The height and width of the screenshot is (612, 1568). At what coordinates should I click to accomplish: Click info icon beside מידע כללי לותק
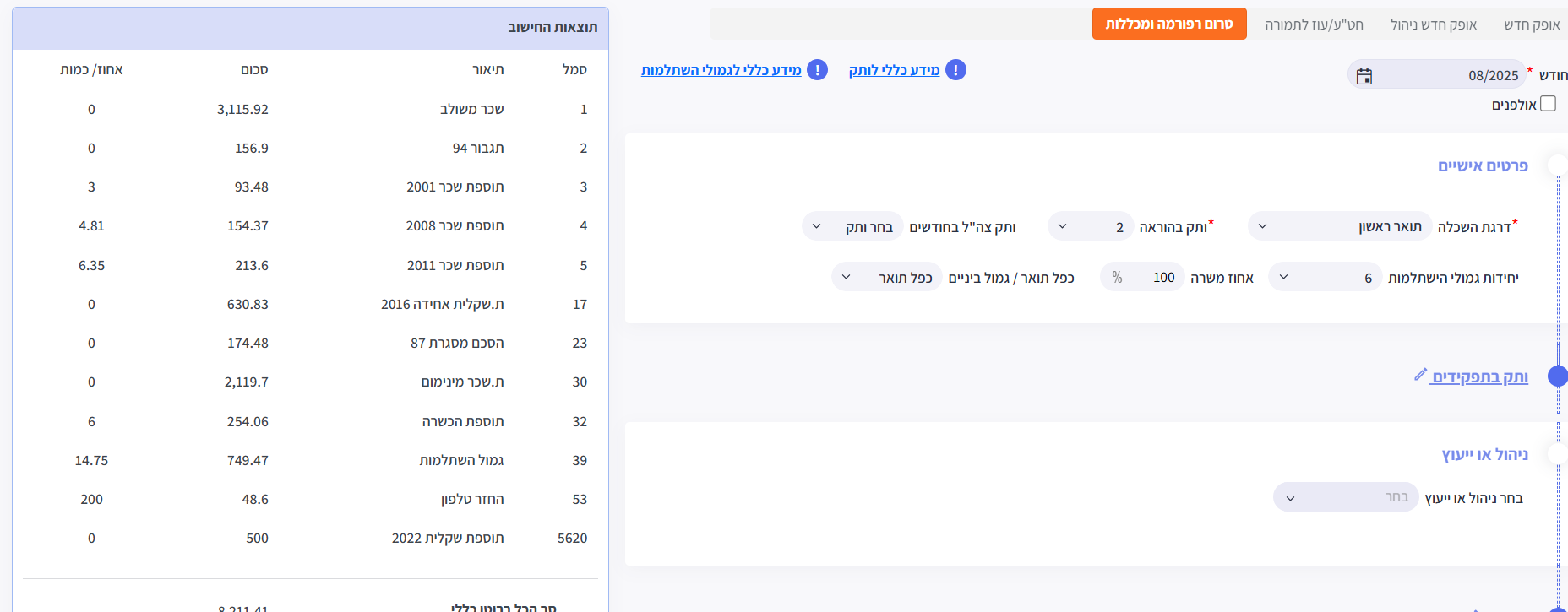pyautogui.click(x=955, y=70)
